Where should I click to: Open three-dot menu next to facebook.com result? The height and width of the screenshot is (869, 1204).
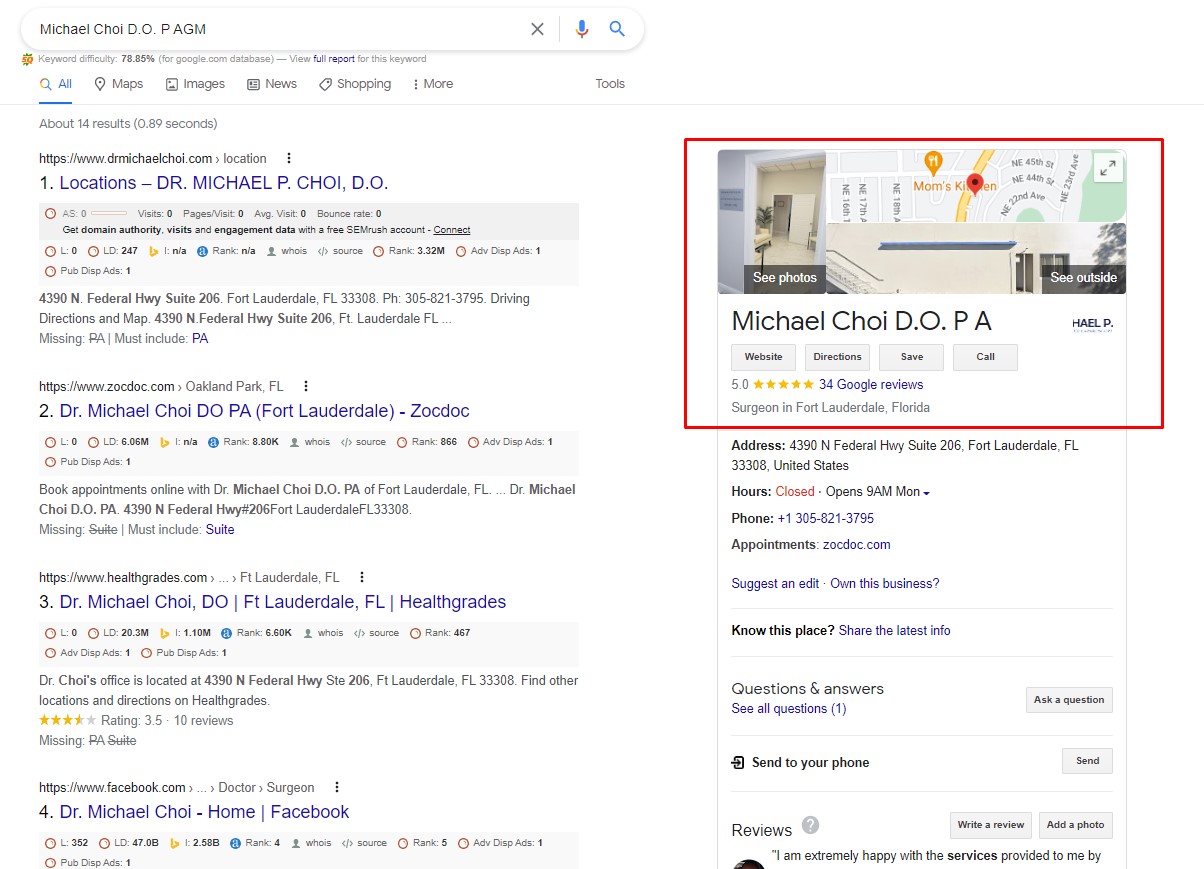[x=337, y=787]
